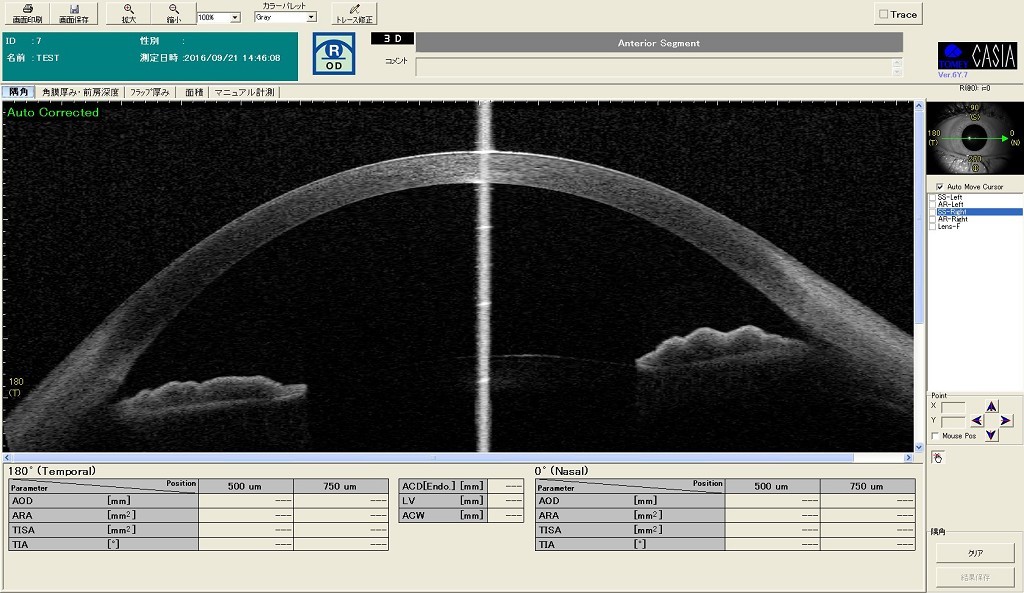Switch to 面積 tab
The image size is (1024, 593).
click(x=194, y=92)
